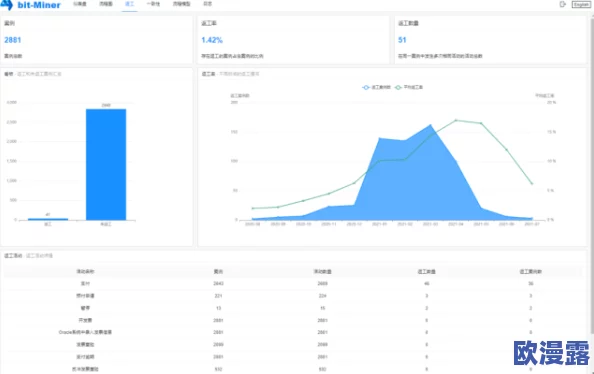Click the last column header of the table

(x=531, y=272)
